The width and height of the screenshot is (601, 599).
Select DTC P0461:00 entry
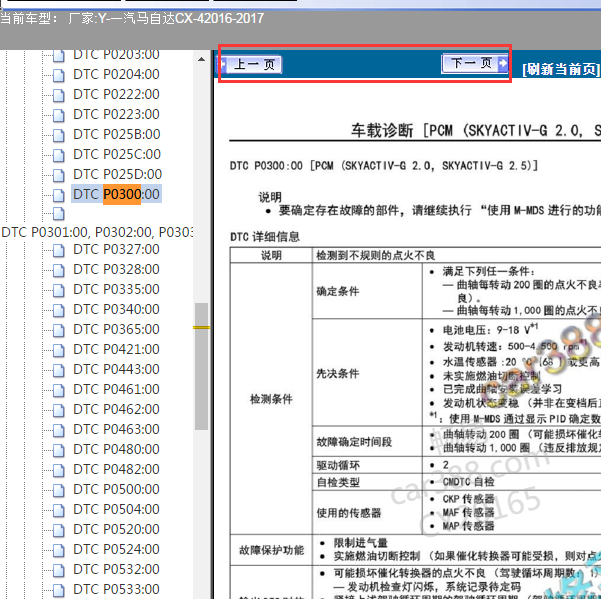[x=116, y=389]
